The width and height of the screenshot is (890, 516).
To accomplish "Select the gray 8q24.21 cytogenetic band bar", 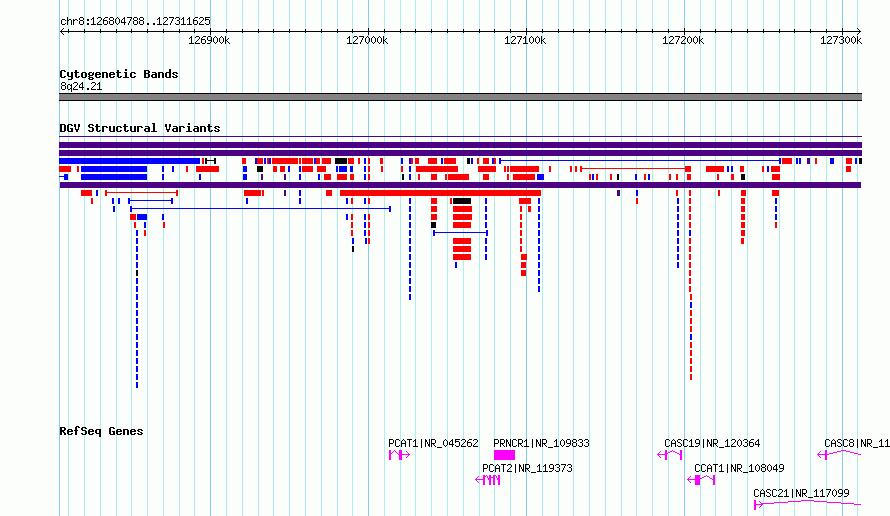I will click(460, 97).
